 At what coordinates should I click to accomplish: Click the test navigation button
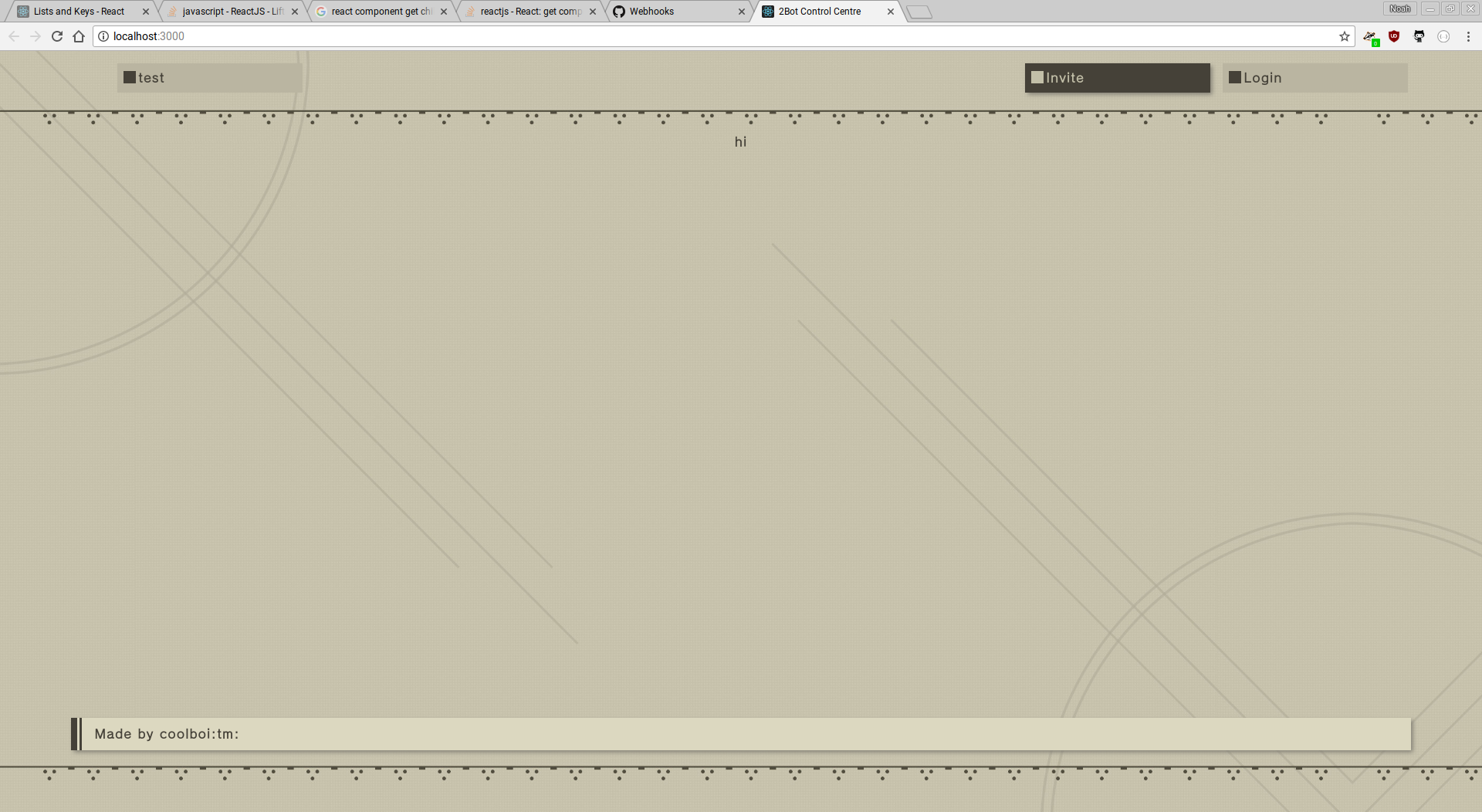pyautogui.click(x=209, y=78)
